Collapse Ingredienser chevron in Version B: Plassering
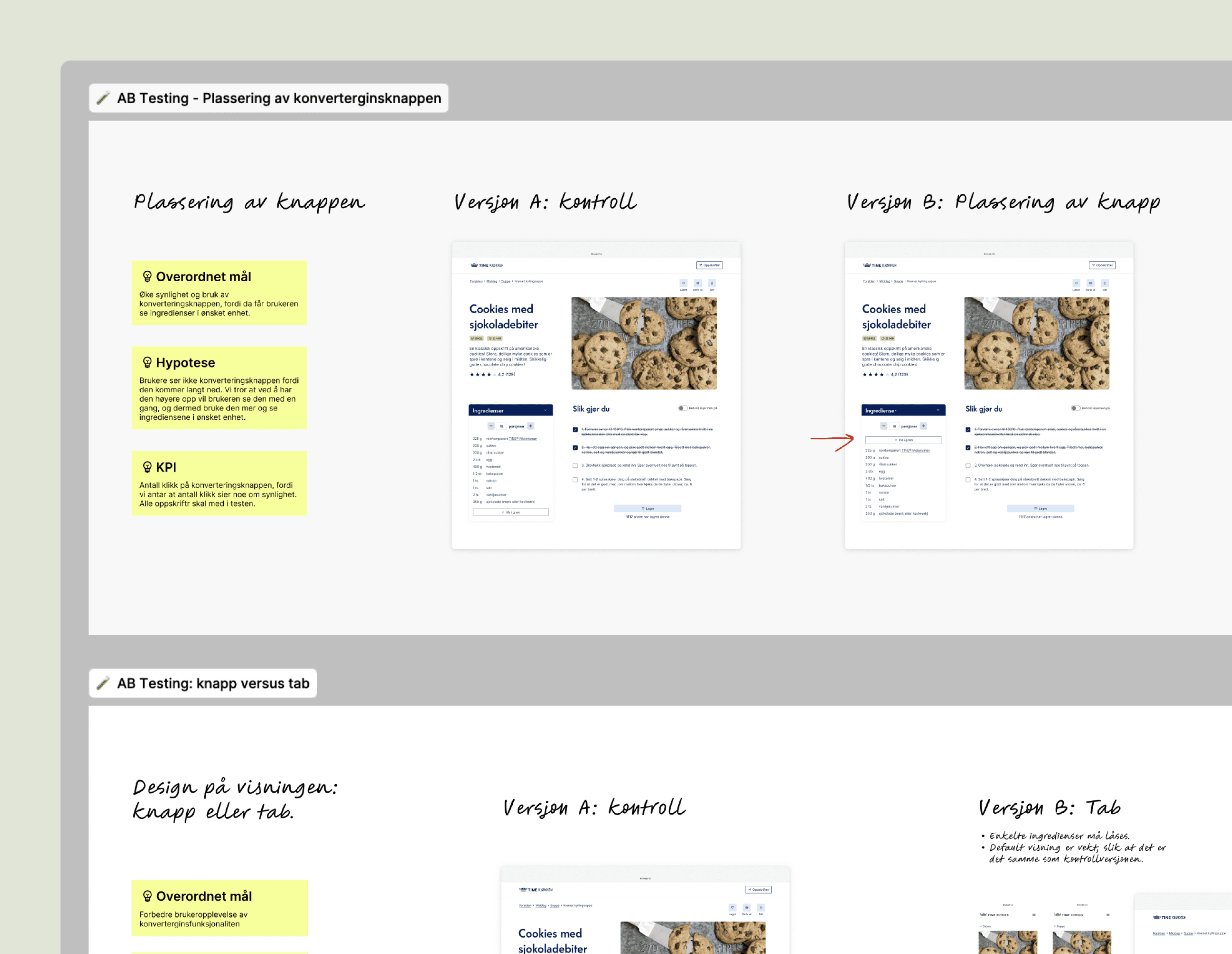 click(x=938, y=411)
